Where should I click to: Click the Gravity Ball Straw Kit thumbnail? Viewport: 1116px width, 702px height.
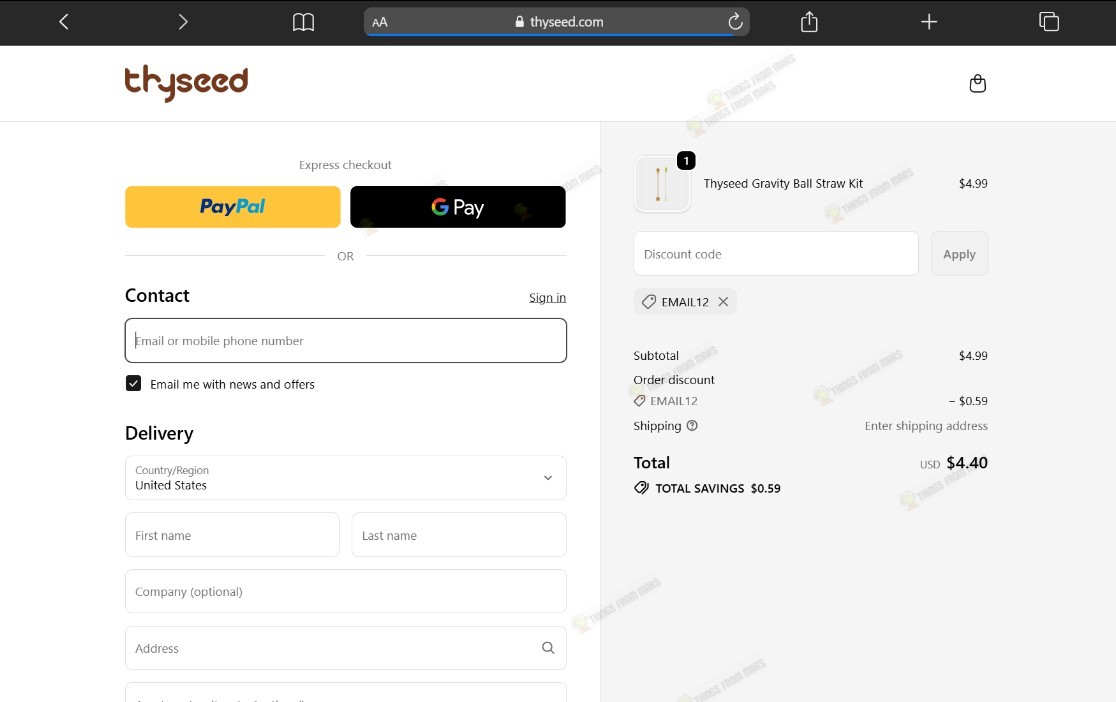(x=662, y=184)
